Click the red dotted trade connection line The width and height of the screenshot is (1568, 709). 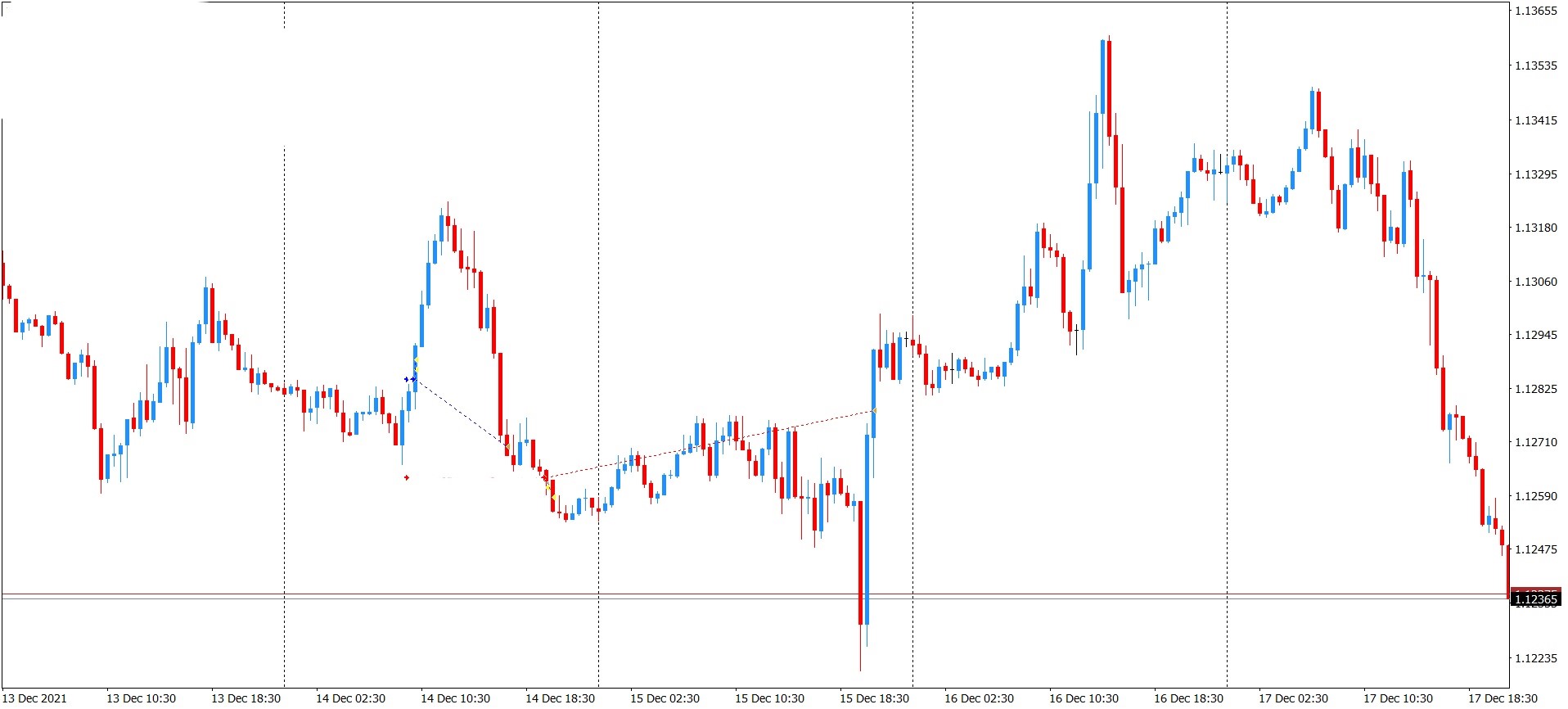click(x=712, y=442)
